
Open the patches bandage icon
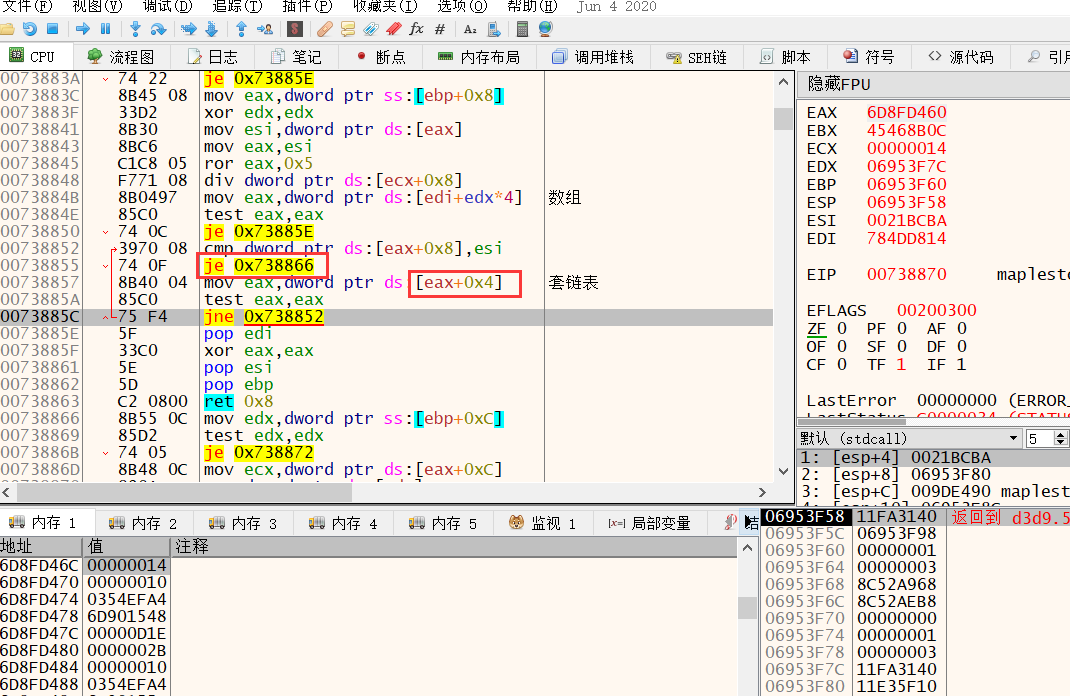pyautogui.click(x=324, y=29)
